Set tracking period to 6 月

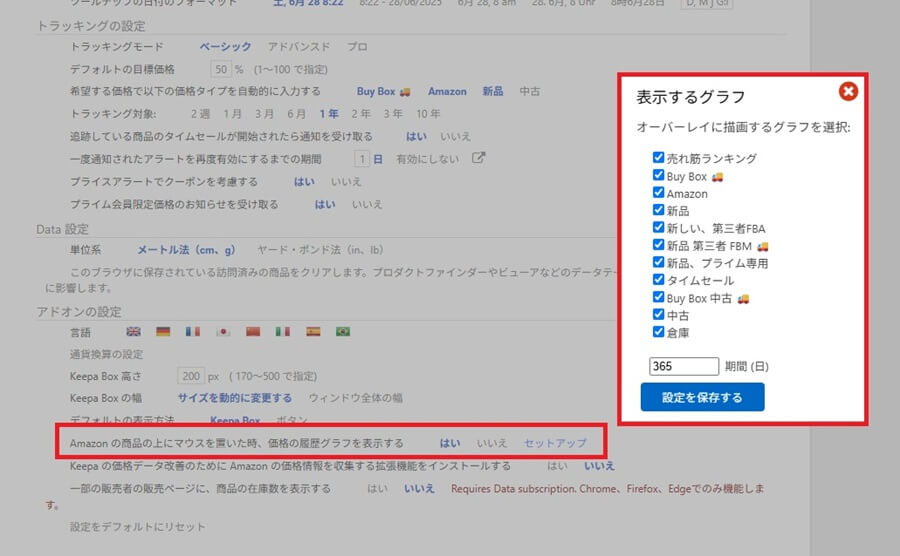(x=297, y=114)
